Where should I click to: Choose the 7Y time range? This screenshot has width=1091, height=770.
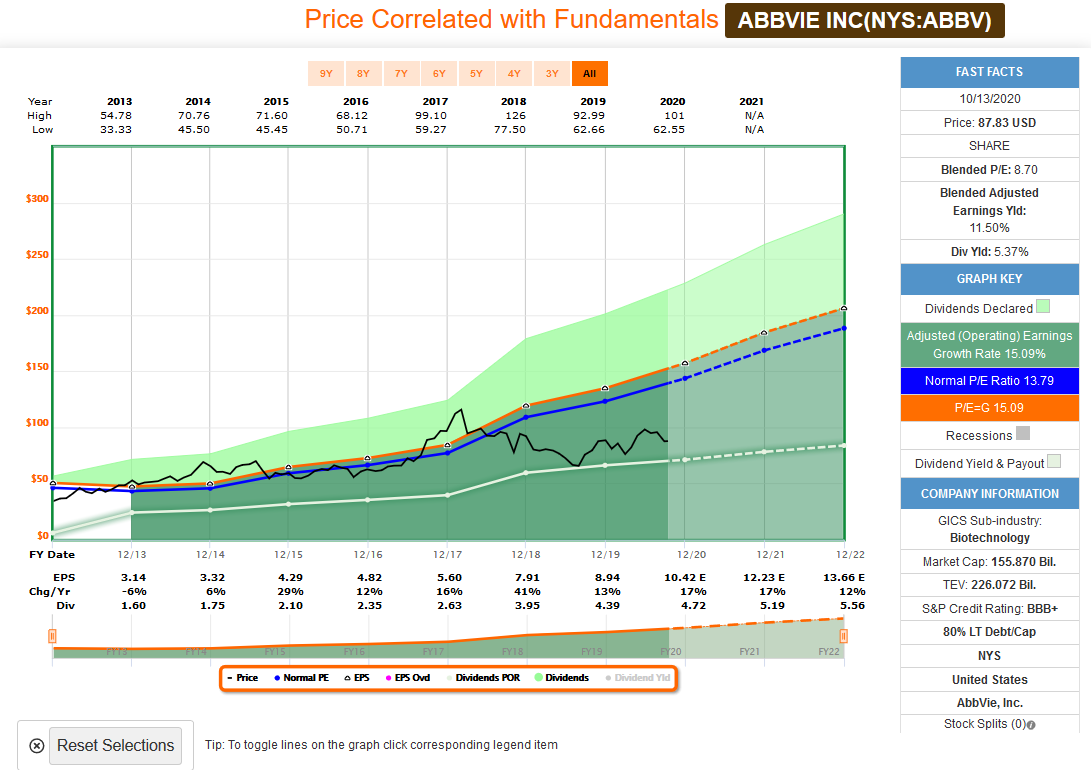coord(401,74)
